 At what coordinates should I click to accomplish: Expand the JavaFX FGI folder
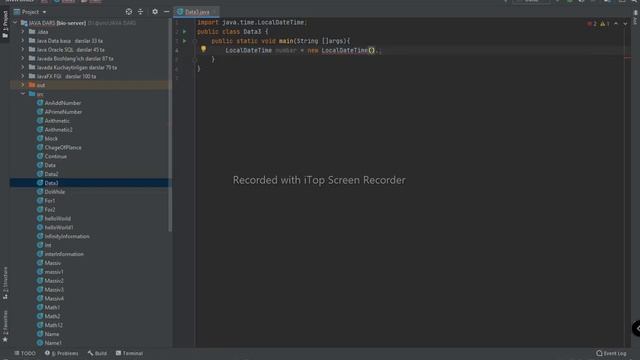click(23, 76)
